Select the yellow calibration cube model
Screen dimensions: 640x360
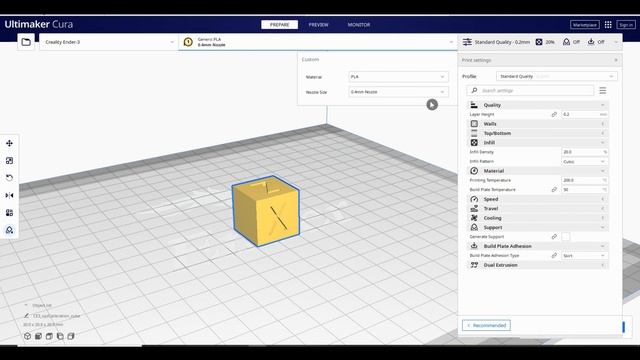(266, 211)
